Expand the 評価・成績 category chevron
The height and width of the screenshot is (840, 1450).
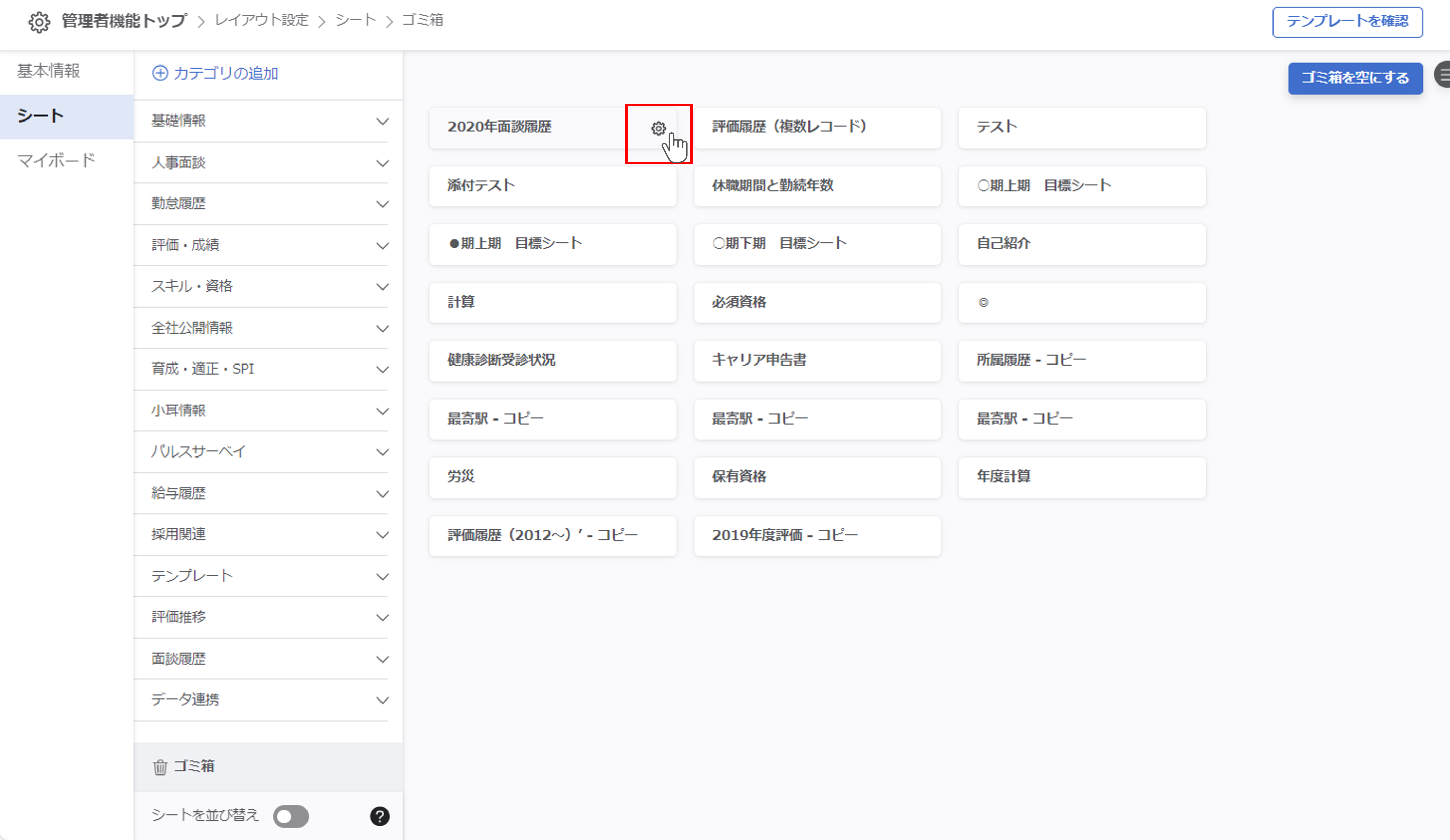tap(382, 246)
